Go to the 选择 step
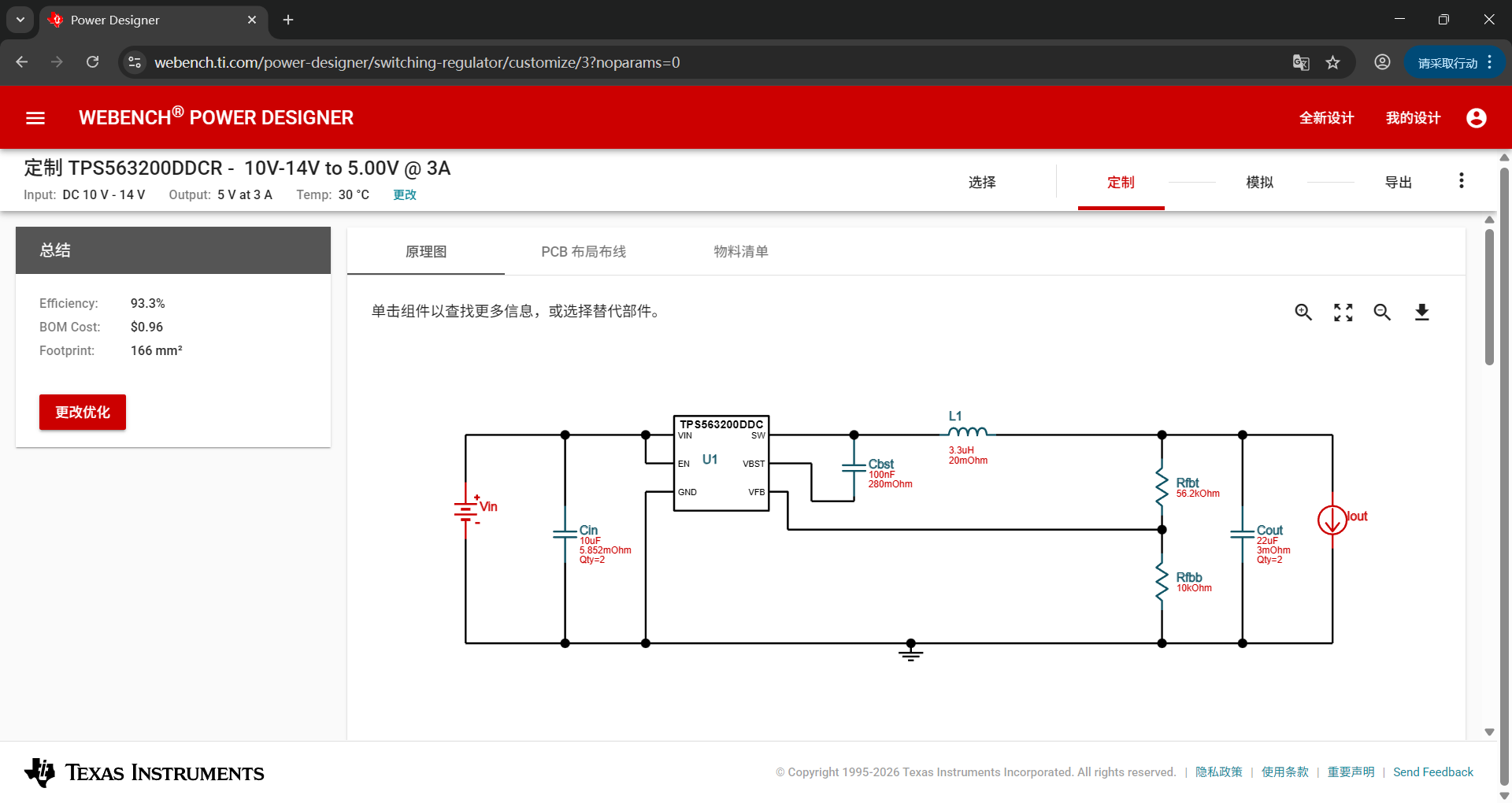This screenshot has height=803, width=1512. [x=982, y=183]
